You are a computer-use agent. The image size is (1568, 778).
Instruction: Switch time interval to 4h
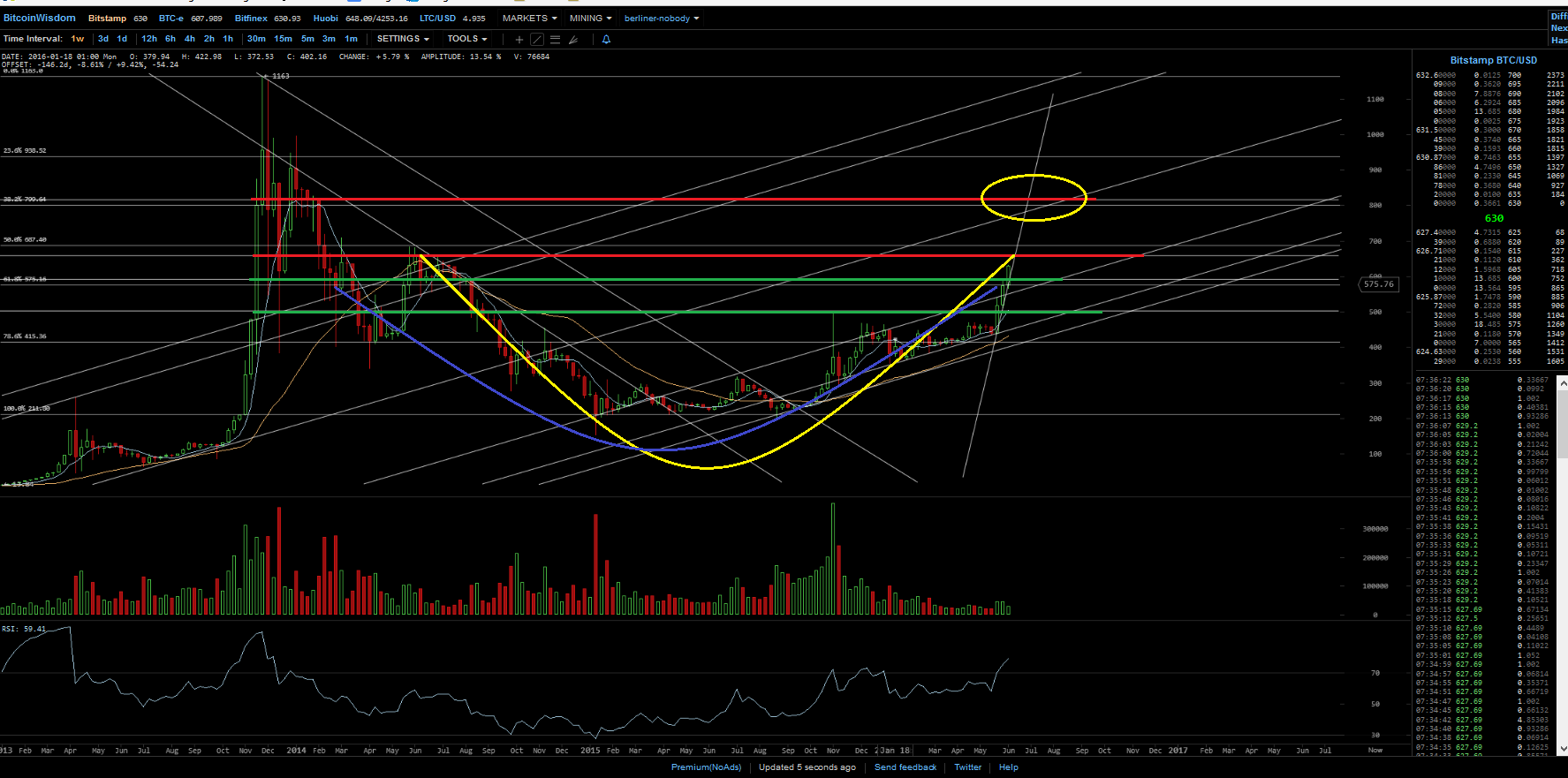tap(190, 39)
